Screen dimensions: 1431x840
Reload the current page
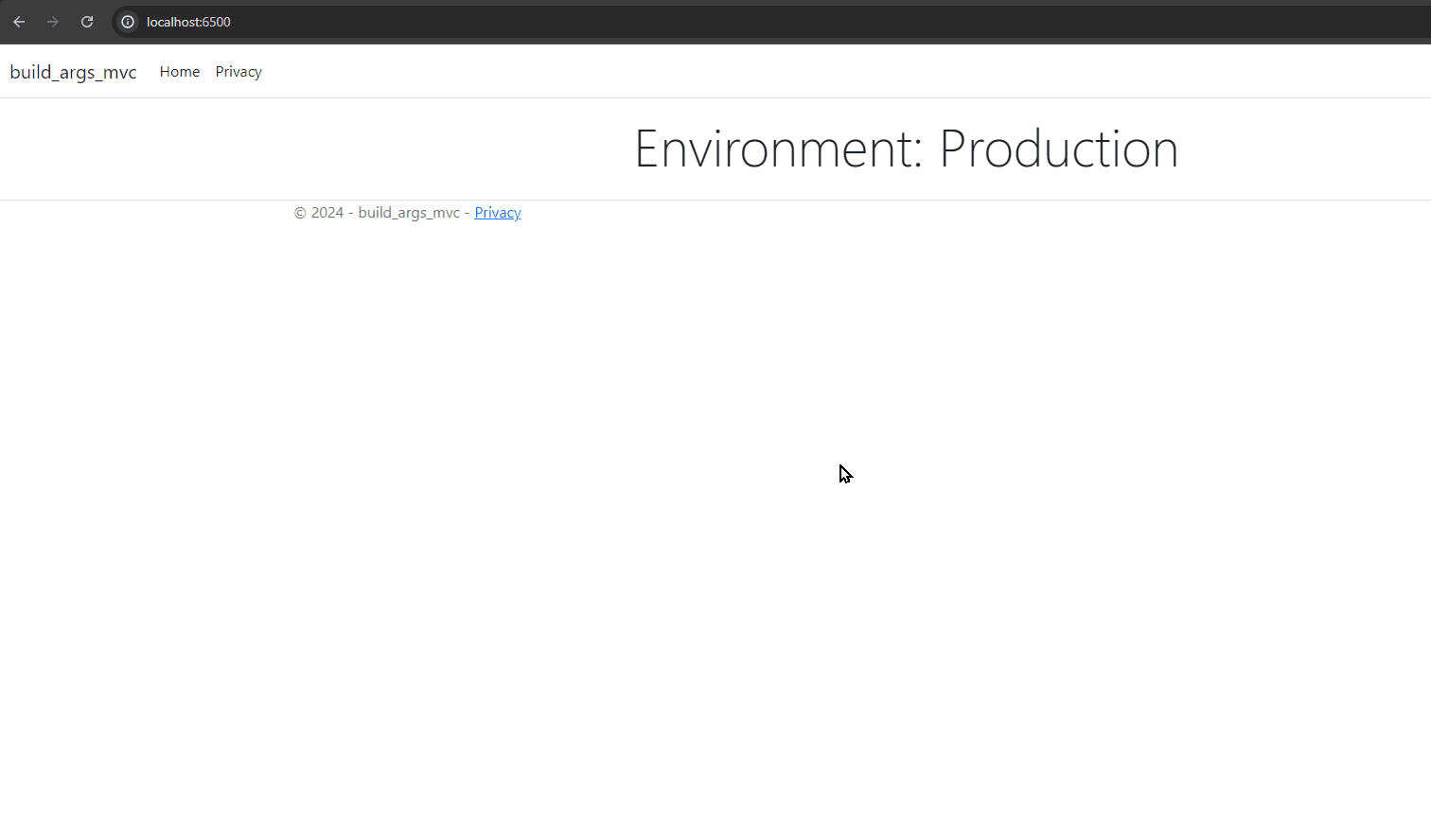pos(87,22)
